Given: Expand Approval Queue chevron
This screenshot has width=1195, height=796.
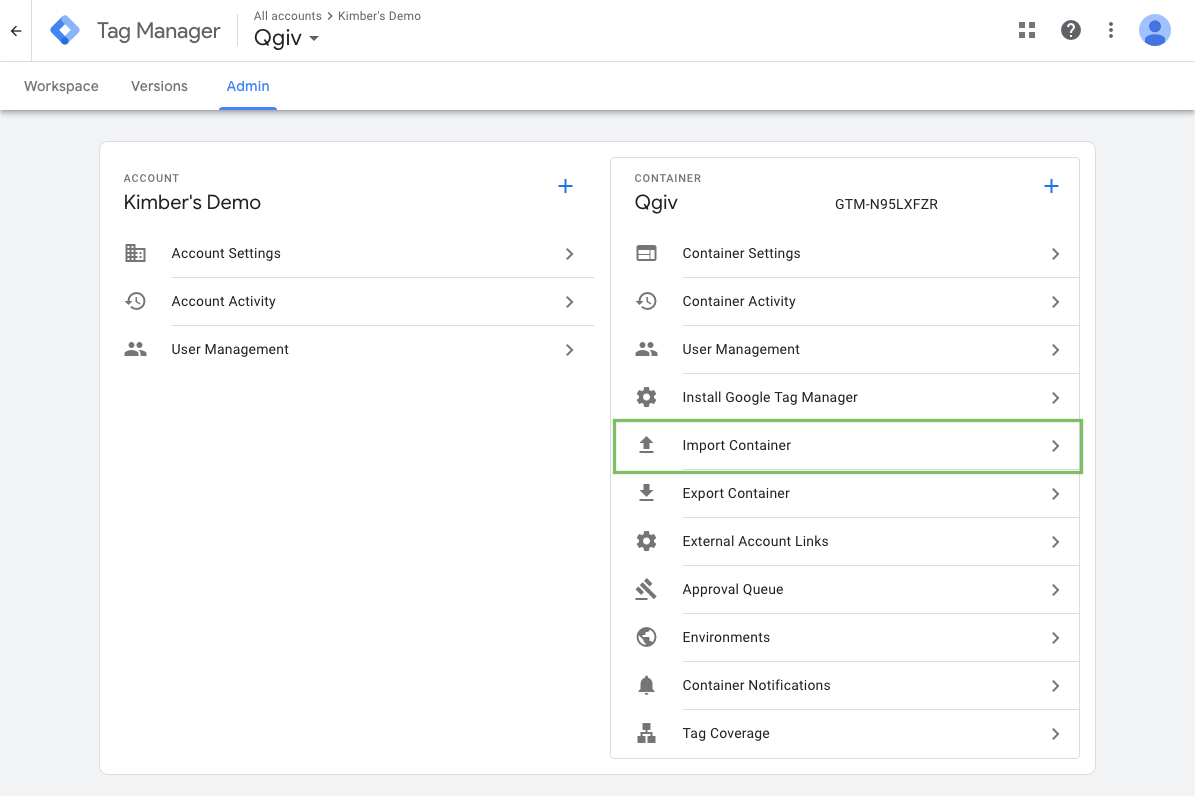Looking at the screenshot, I should coord(1056,590).
